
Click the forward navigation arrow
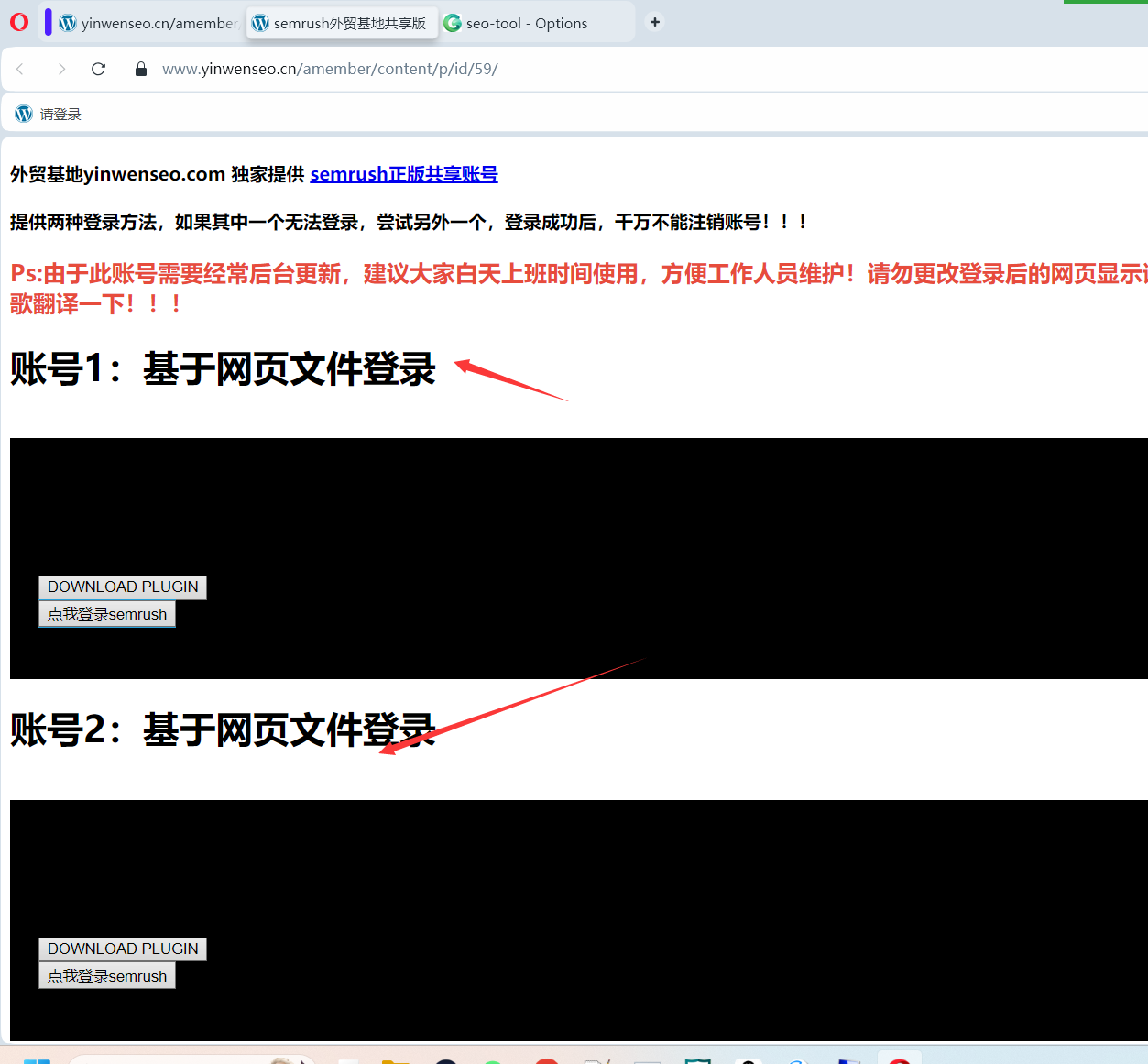click(60, 69)
